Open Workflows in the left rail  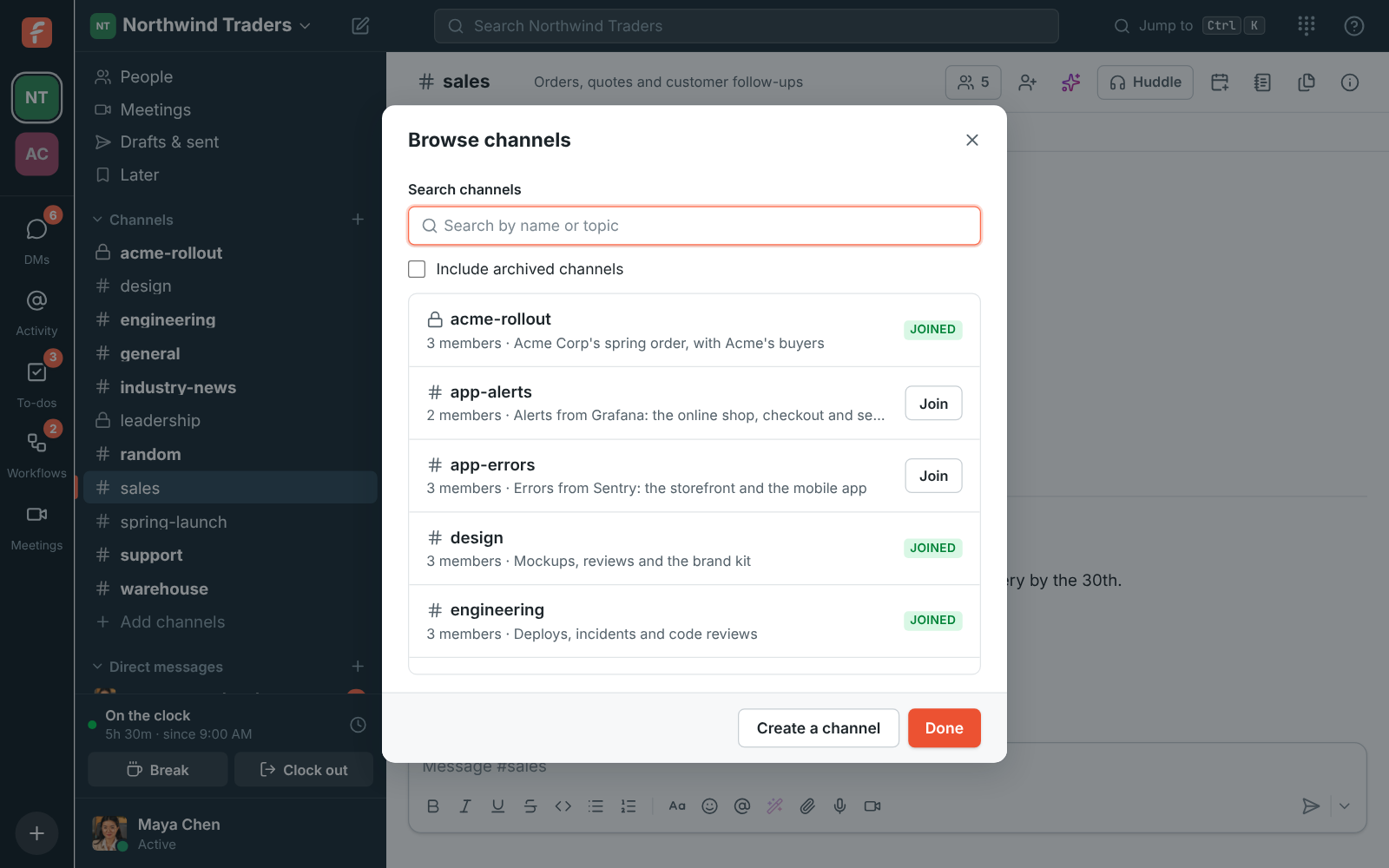click(x=36, y=453)
